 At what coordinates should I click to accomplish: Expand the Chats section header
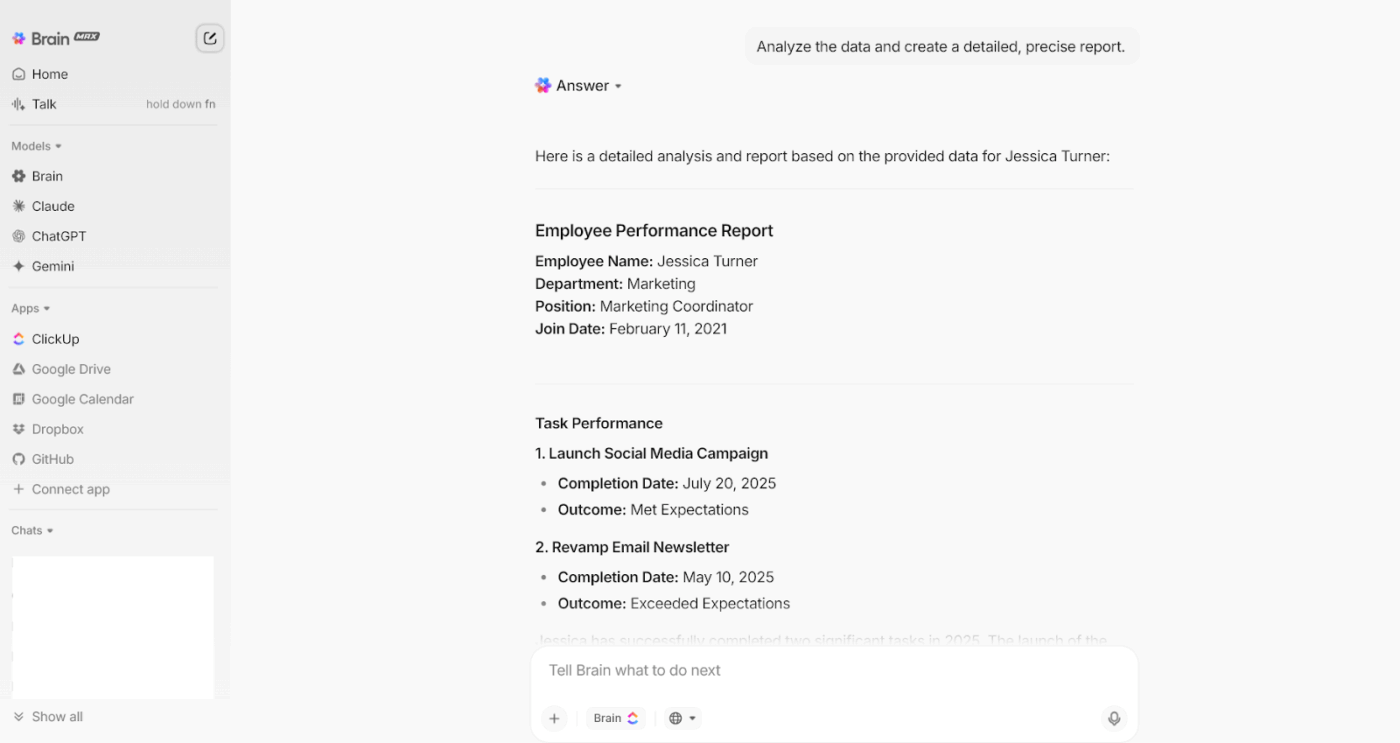click(x=33, y=530)
